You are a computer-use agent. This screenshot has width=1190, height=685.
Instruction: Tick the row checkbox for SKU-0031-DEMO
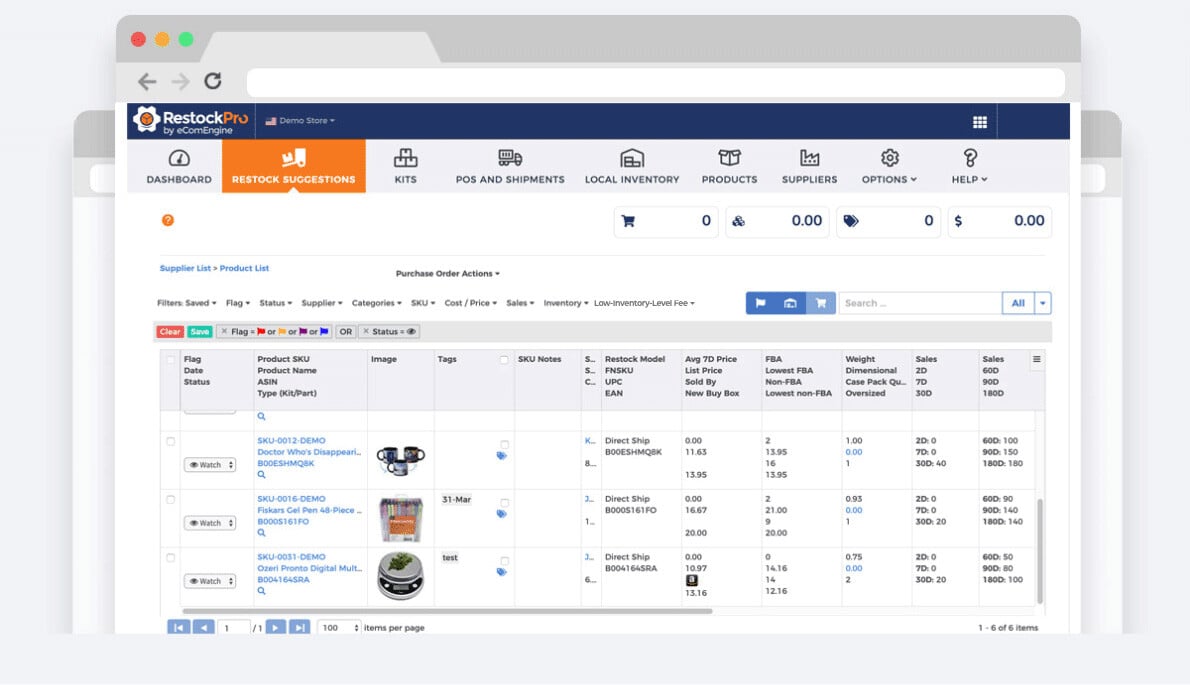(171, 557)
